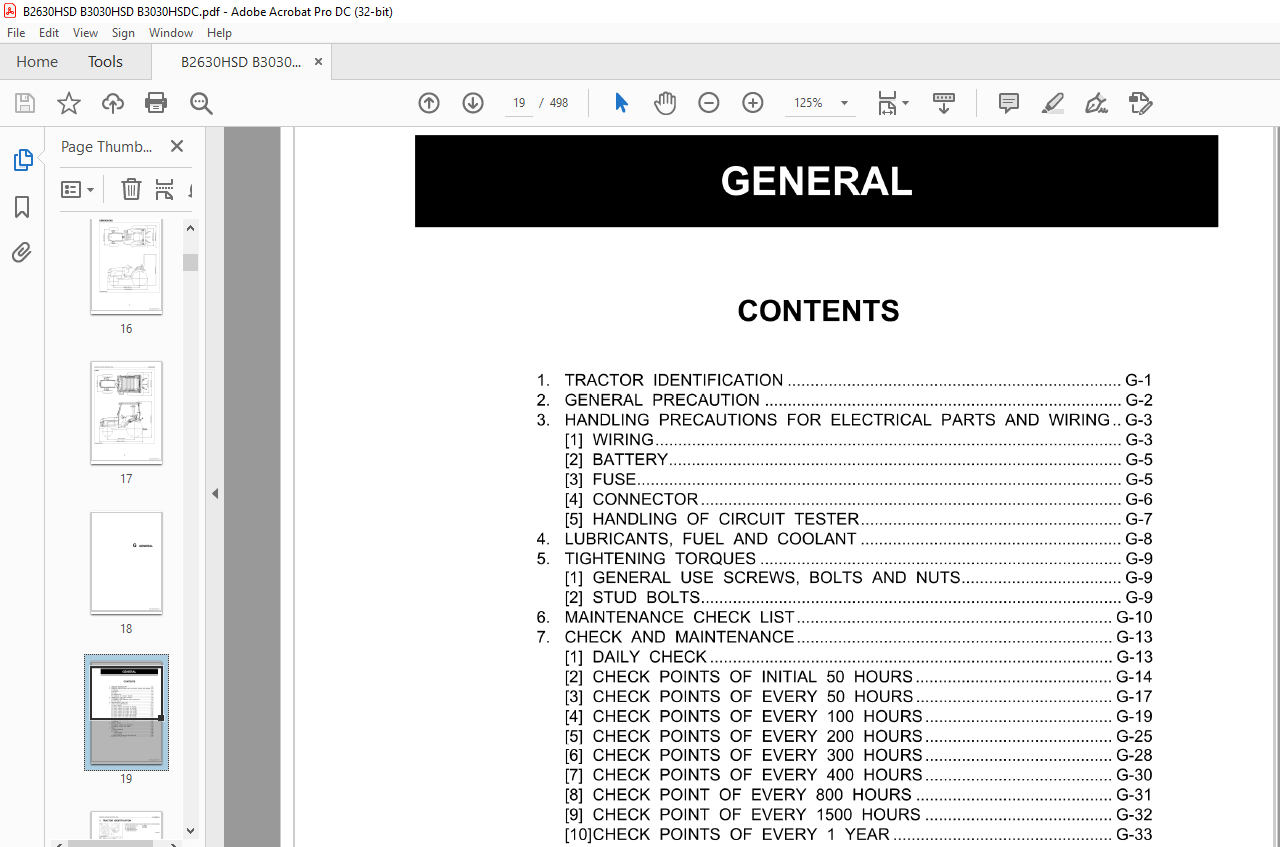Open the Sign document pen tool
The width and height of the screenshot is (1280, 847).
pos(1096,103)
